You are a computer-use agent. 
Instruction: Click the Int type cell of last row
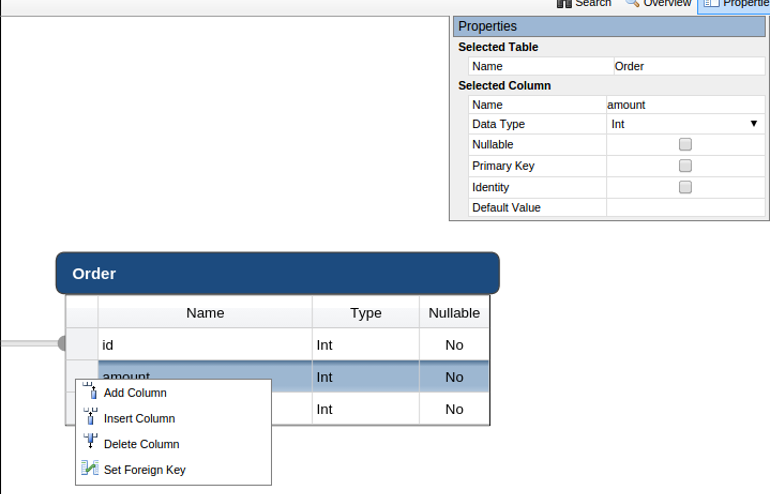[366, 409]
